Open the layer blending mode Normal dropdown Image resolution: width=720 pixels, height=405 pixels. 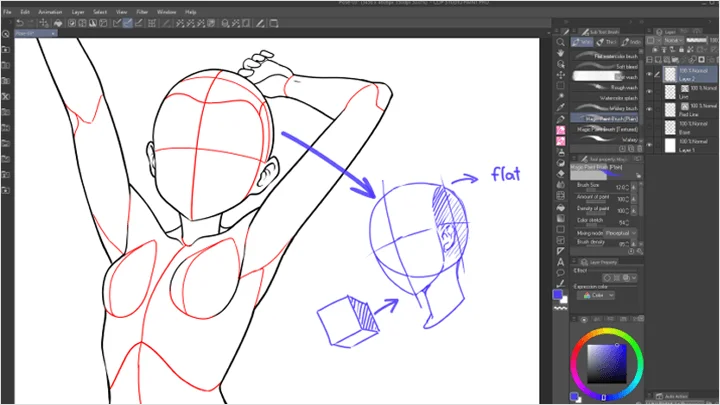pyautogui.click(x=673, y=40)
